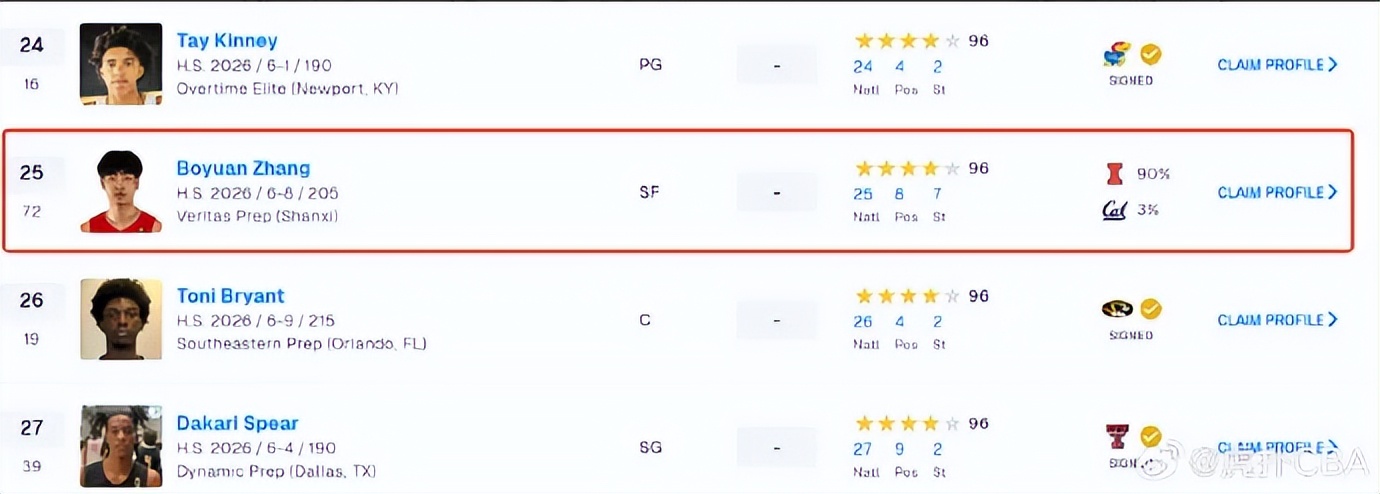This screenshot has height=494, width=1380.
Task: Click Claim Profile for Toni Bryant
Action: (1277, 320)
